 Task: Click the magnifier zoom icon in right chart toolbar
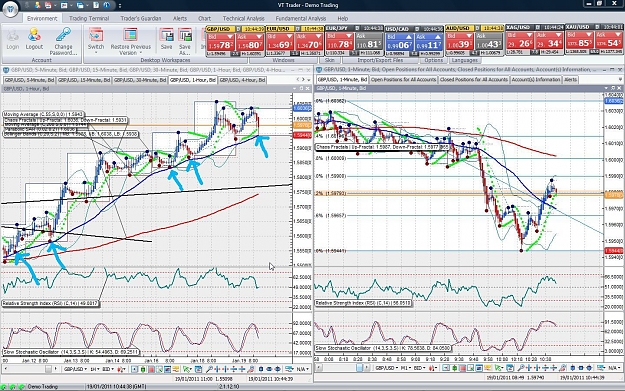click(521, 369)
